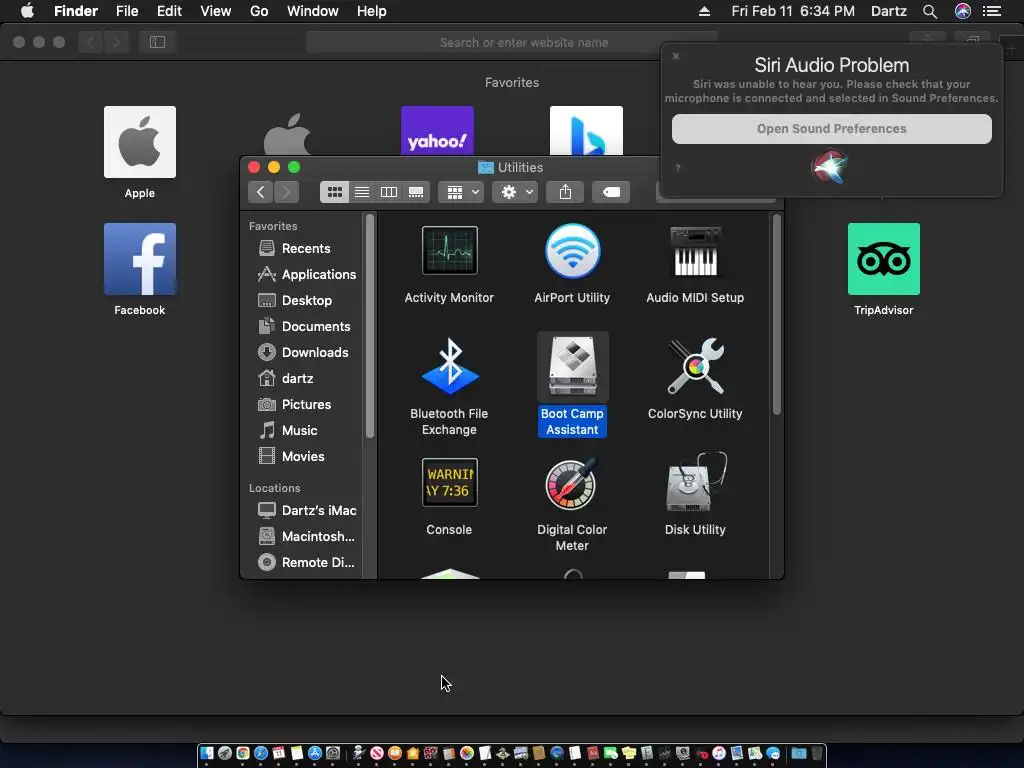The height and width of the screenshot is (768, 1024).
Task: Switch Finder to gallery view
Action: point(416,192)
